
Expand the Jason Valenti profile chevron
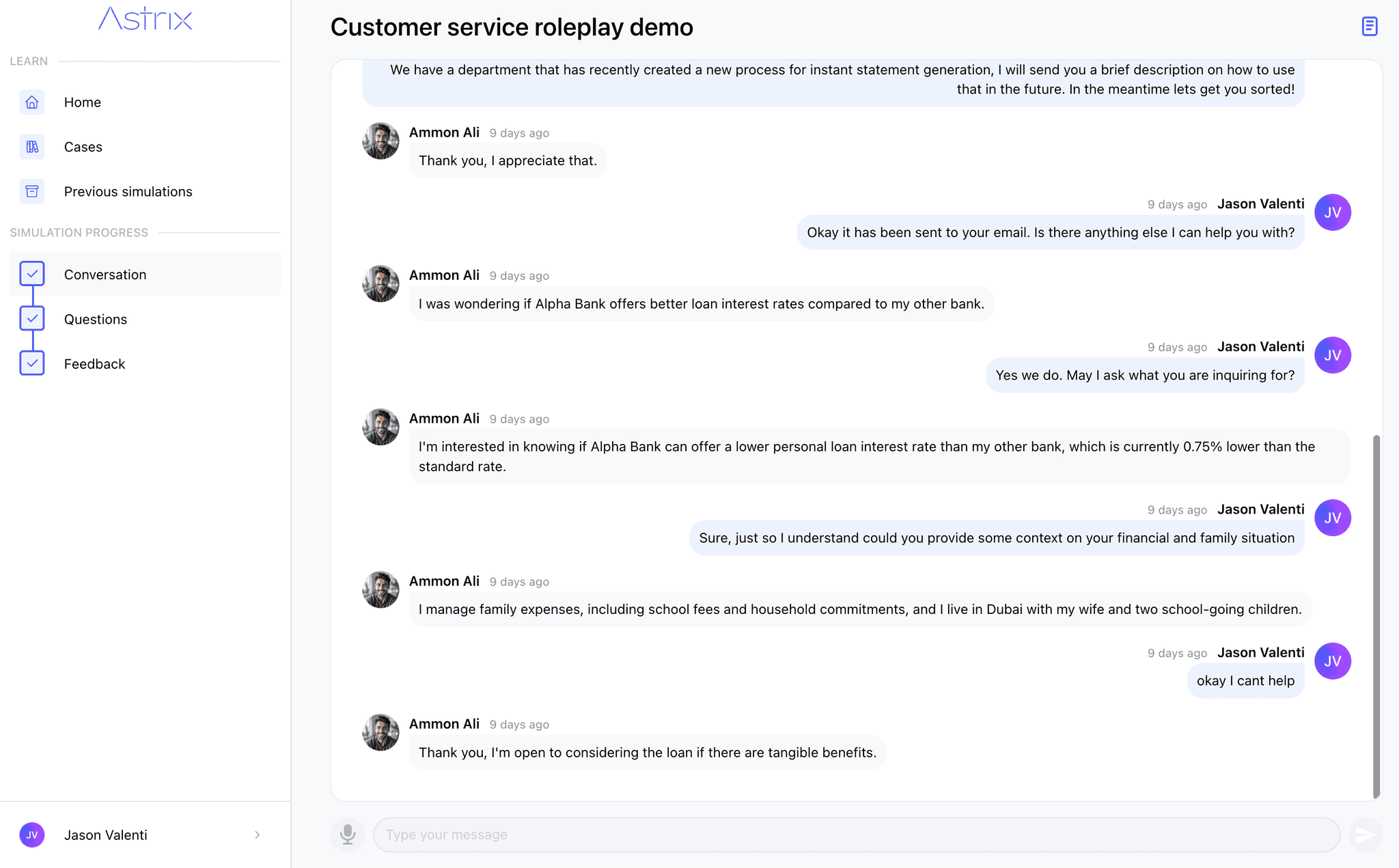[258, 835]
